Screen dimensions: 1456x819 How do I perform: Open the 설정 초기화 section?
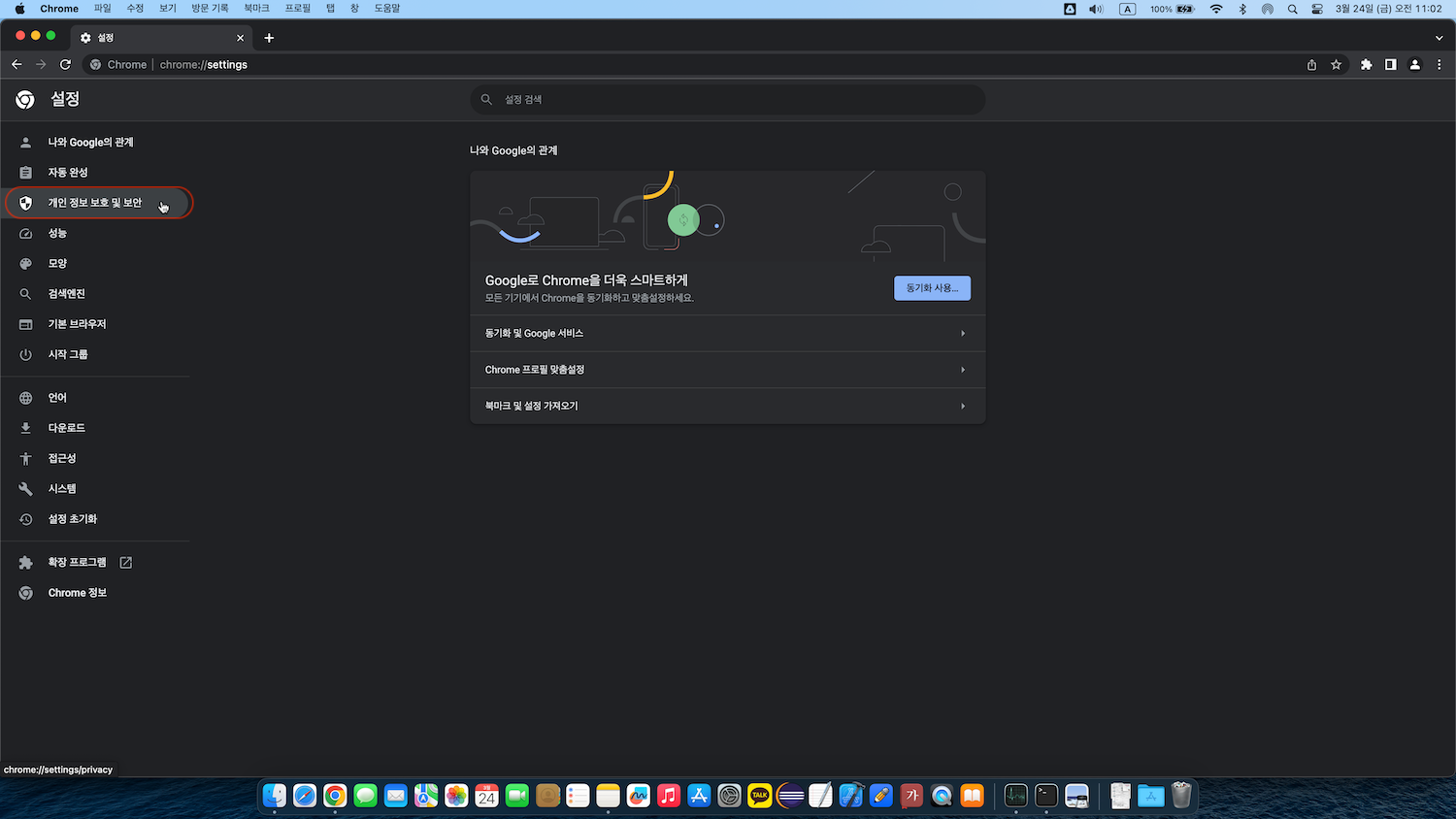(97, 519)
